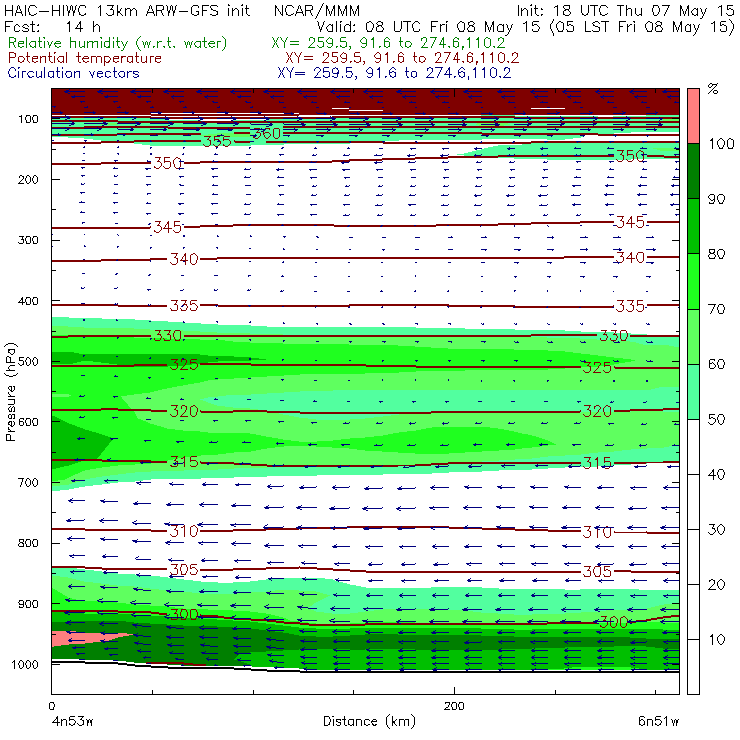Click the pressure axis '400' label

point(28,301)
